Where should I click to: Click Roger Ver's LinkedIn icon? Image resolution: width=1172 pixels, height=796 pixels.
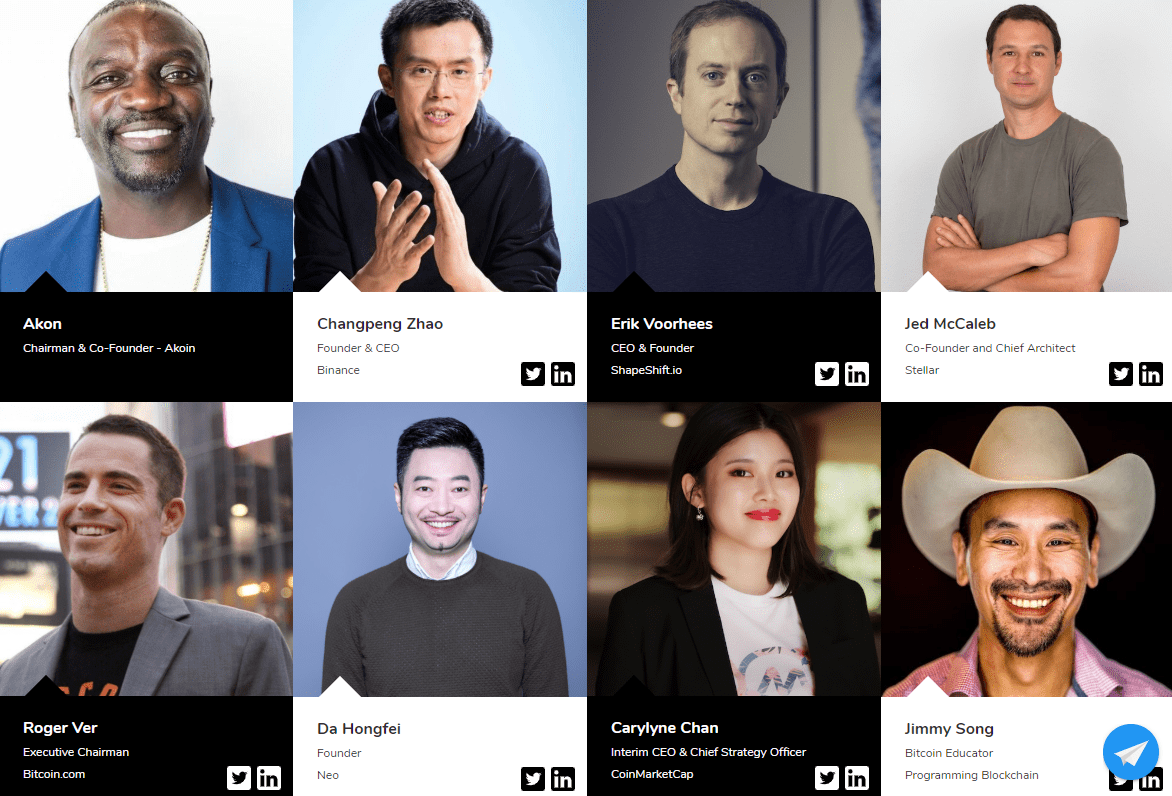coord(269,778)
